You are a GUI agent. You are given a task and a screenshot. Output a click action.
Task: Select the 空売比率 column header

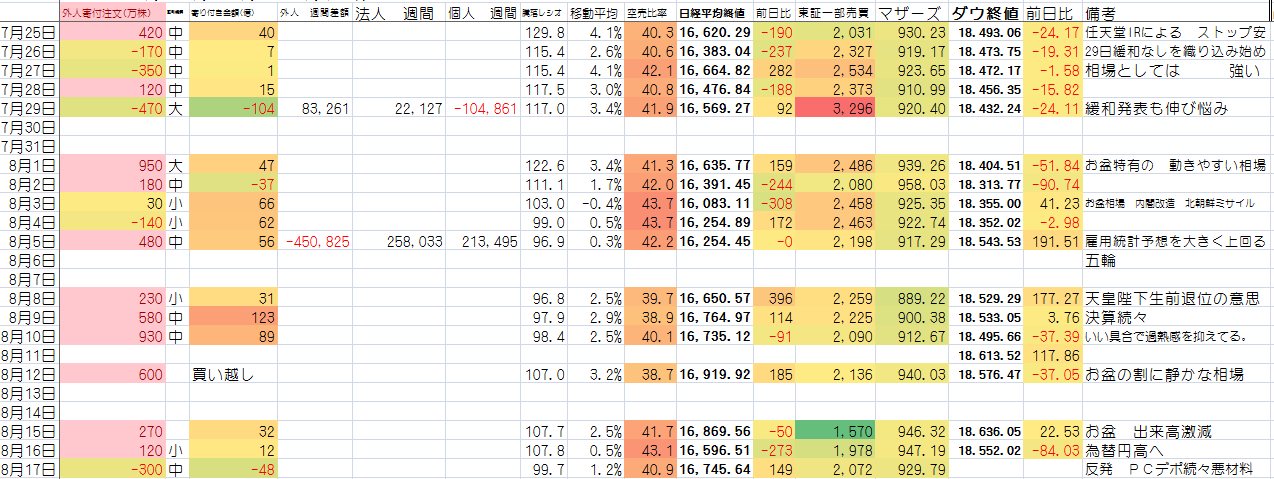pos(651,15)
